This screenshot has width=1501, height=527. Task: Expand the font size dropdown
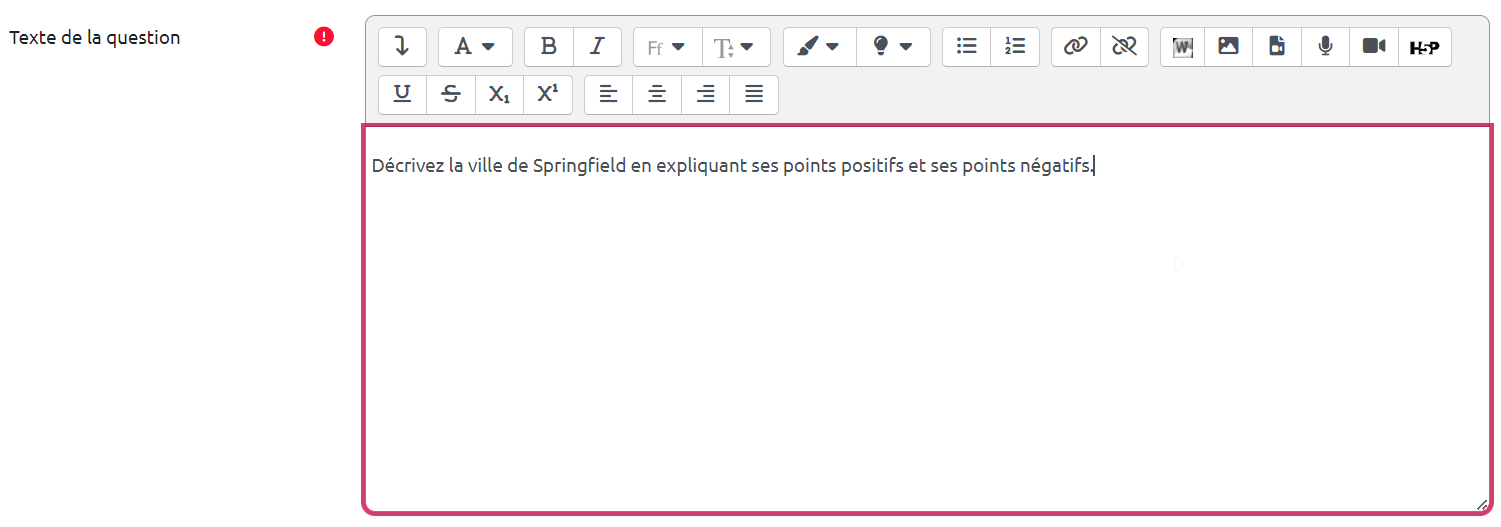pyautogui.click(x=735, y=47)
